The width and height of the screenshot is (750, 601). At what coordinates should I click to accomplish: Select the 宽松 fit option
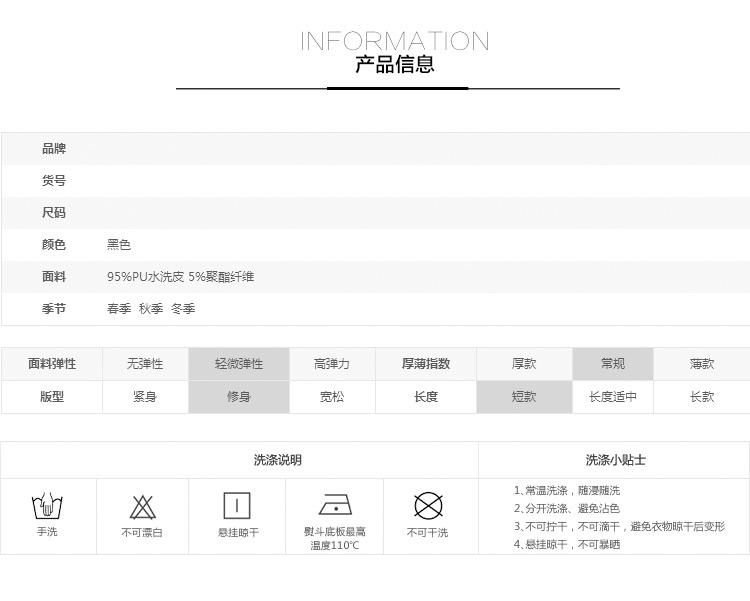click(332, 397)
